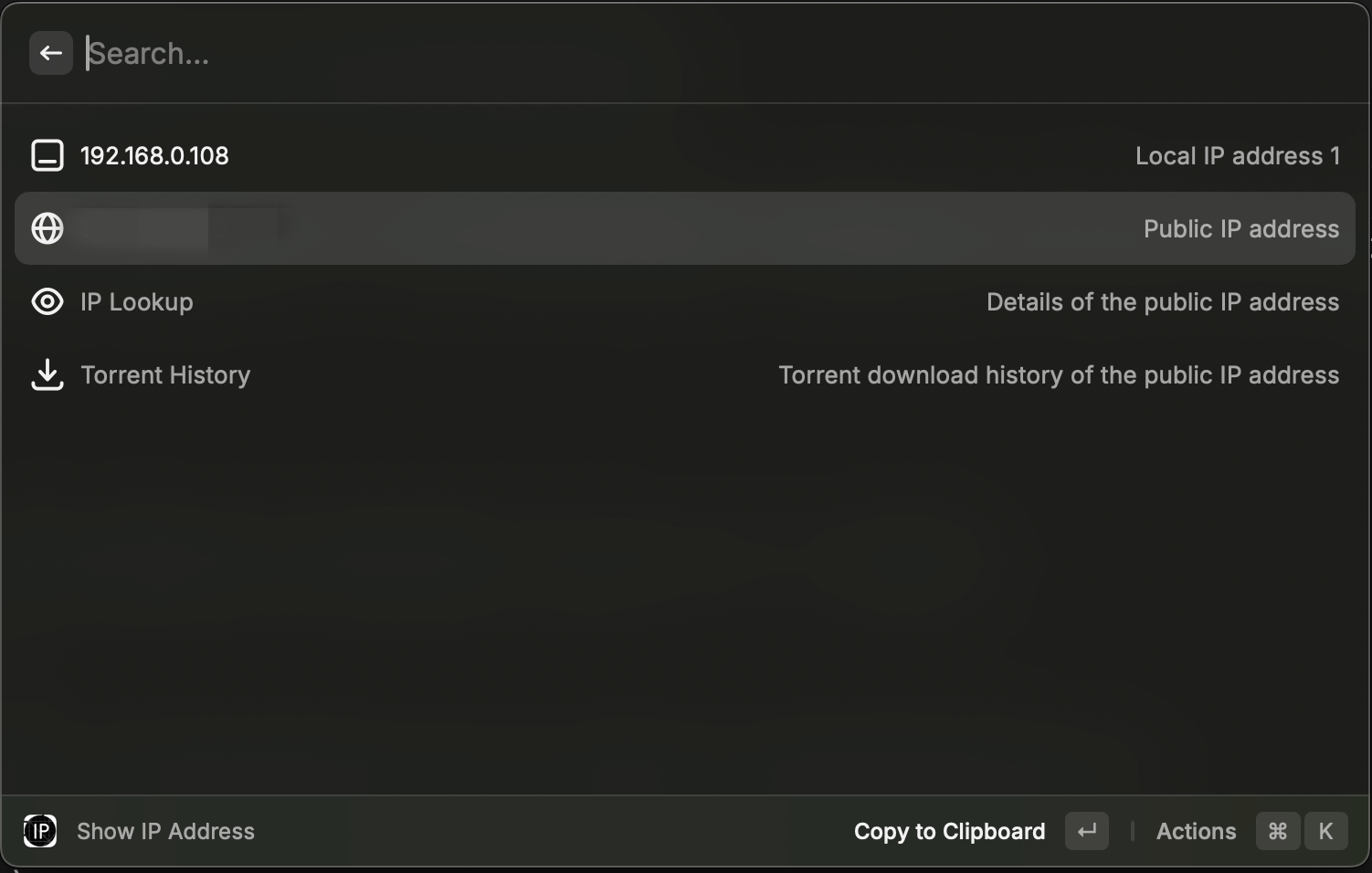Open the Torrent History item

(165, 375)
